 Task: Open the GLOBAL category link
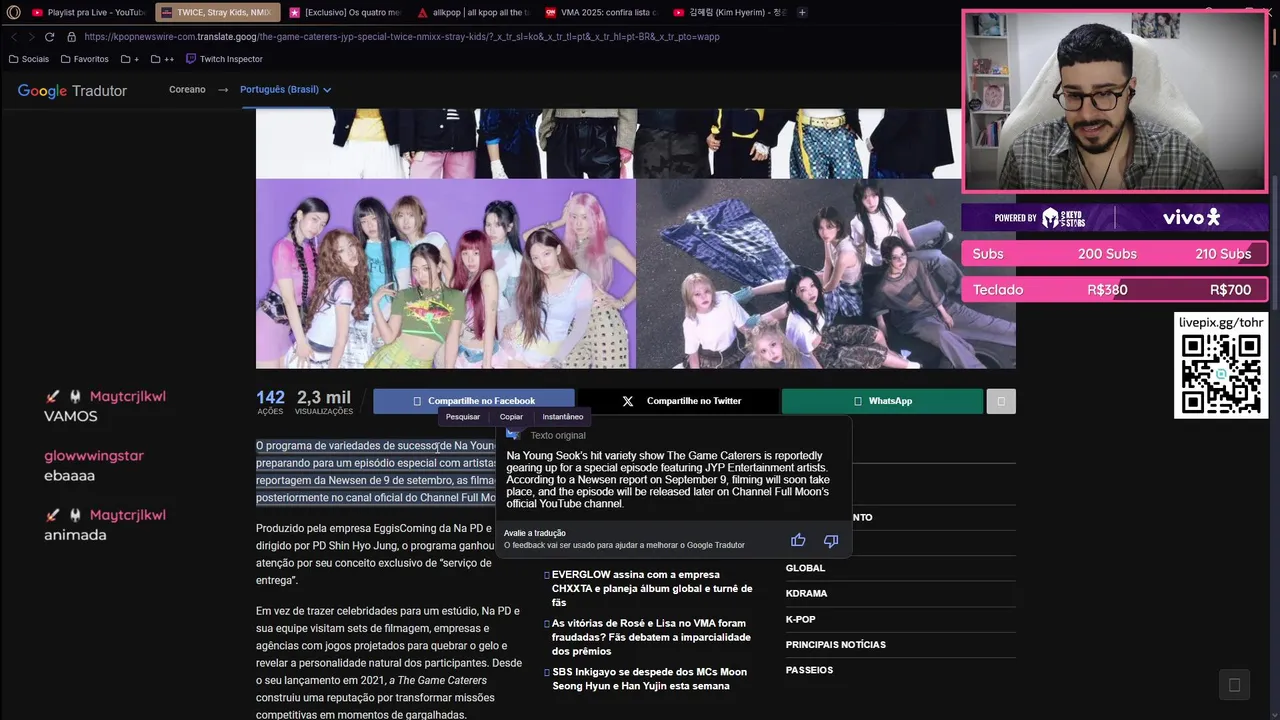[805, 568]
